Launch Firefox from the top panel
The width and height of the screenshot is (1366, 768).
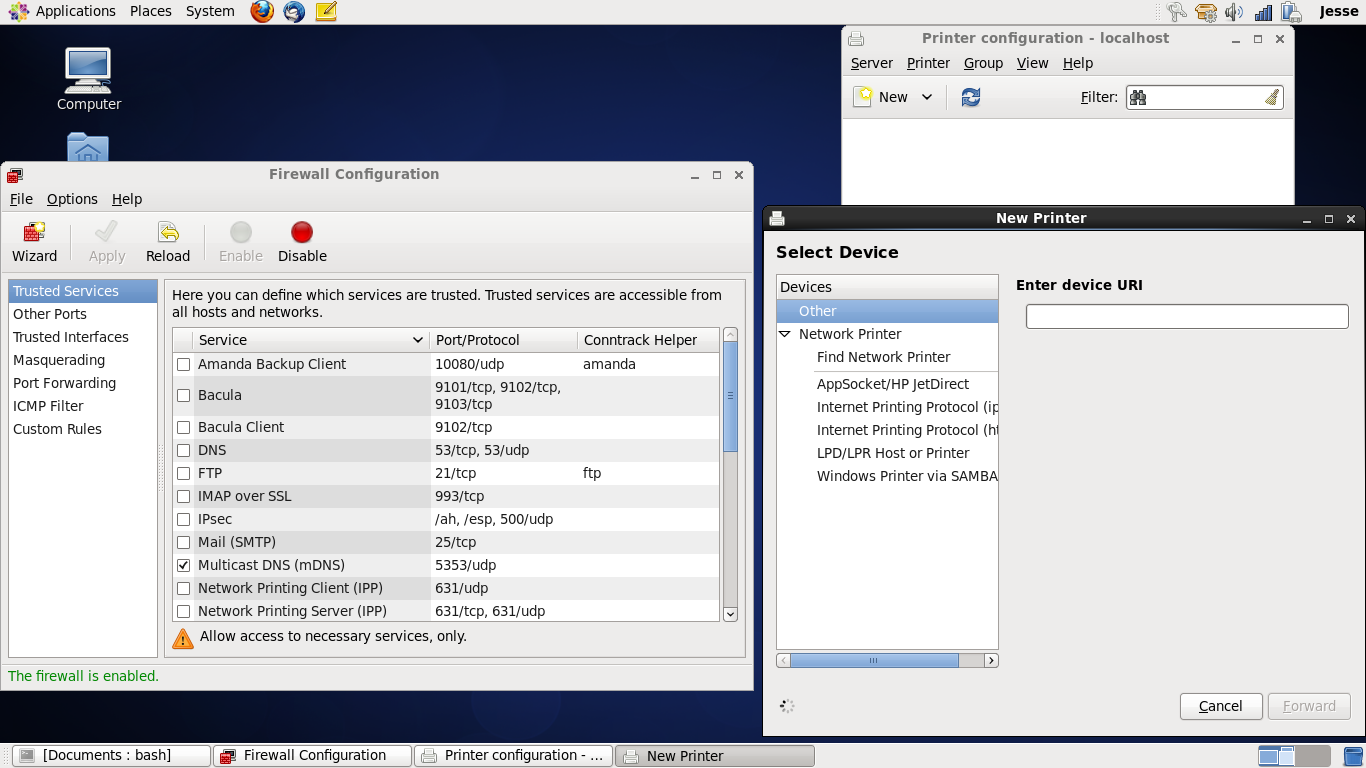click(262, 12)
